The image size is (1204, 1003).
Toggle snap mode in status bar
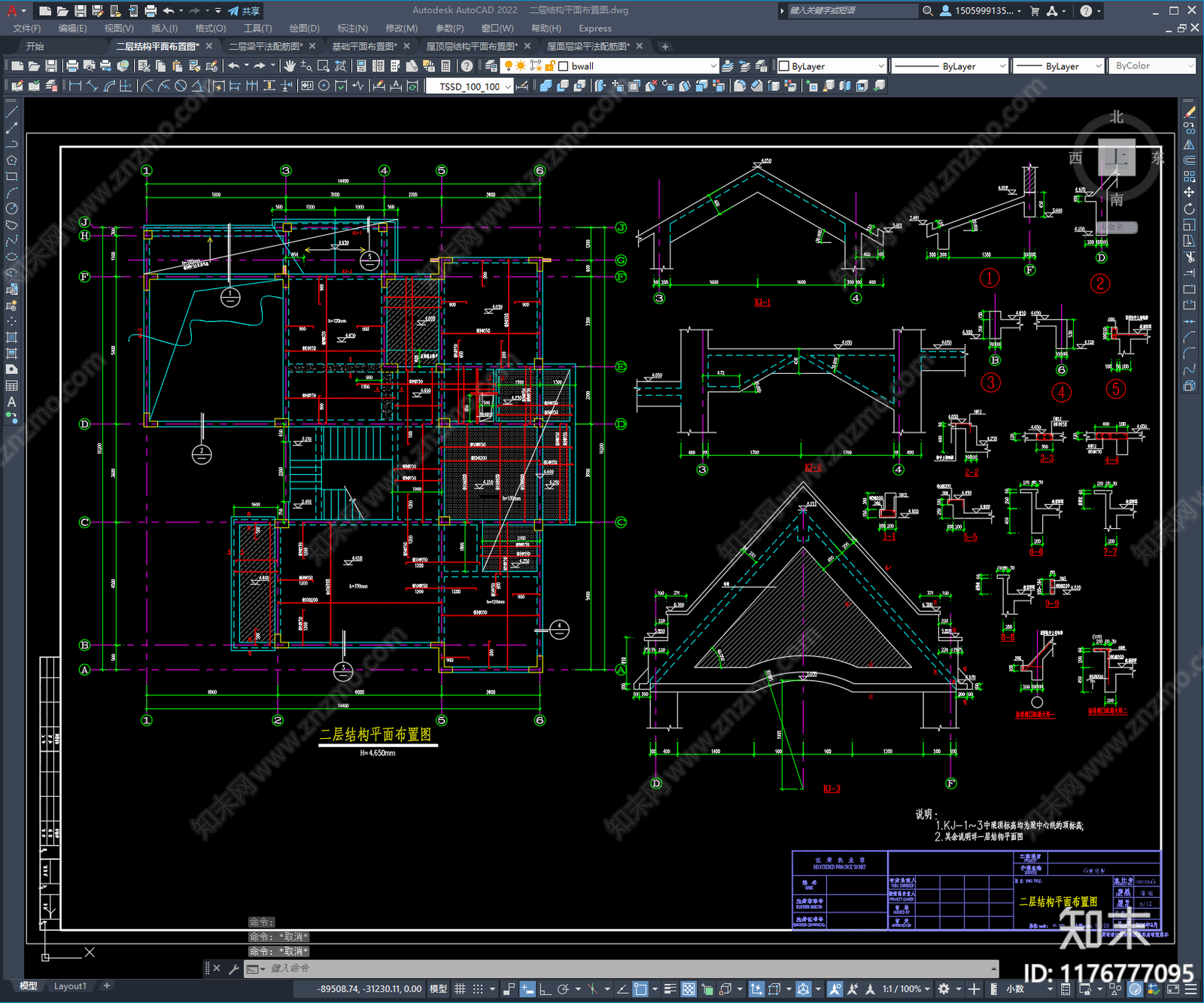tap(478, 989)
